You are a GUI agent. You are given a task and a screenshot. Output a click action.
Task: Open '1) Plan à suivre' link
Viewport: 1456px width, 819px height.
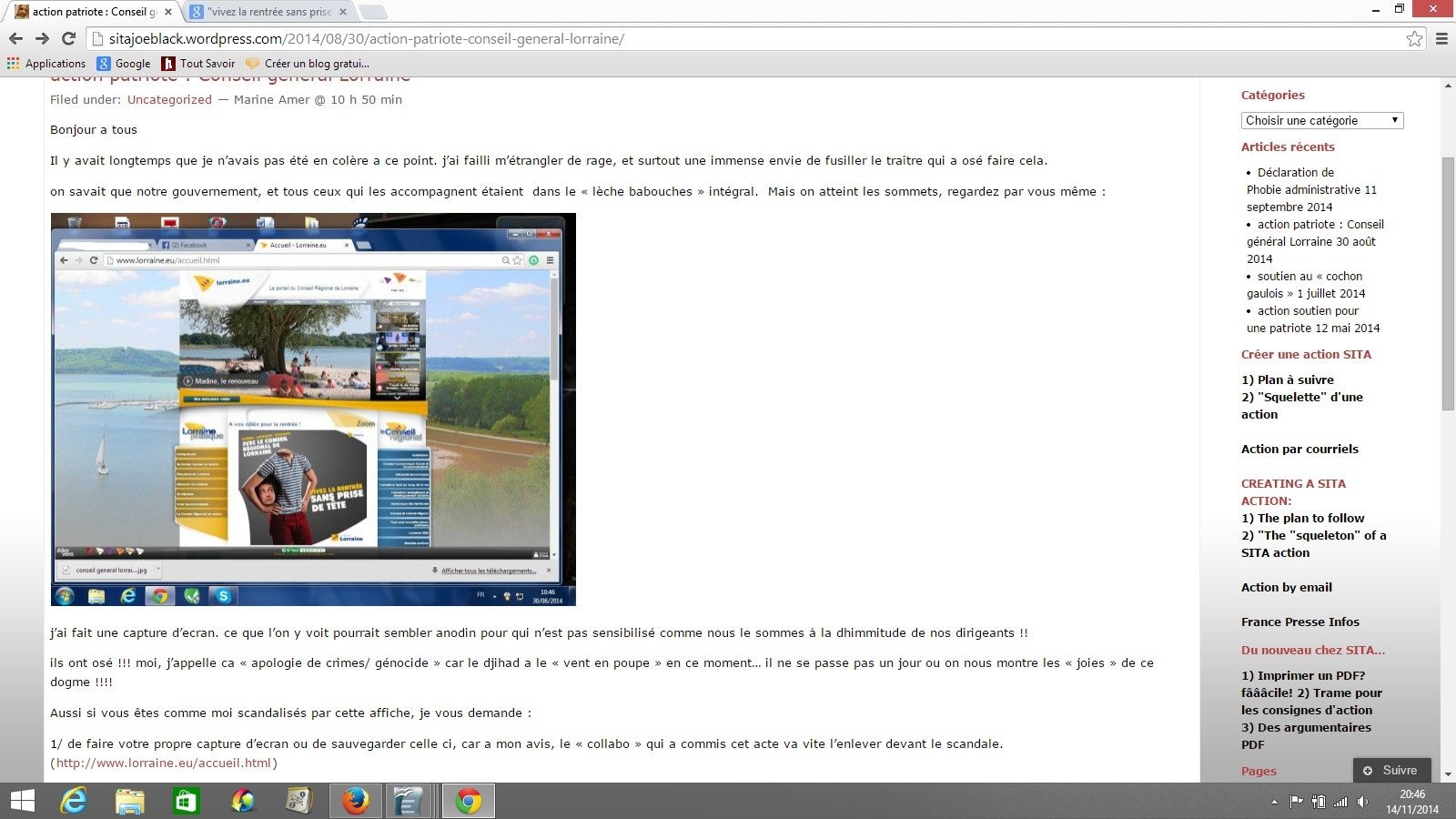pyautogui.click(x=1288, y=379)
